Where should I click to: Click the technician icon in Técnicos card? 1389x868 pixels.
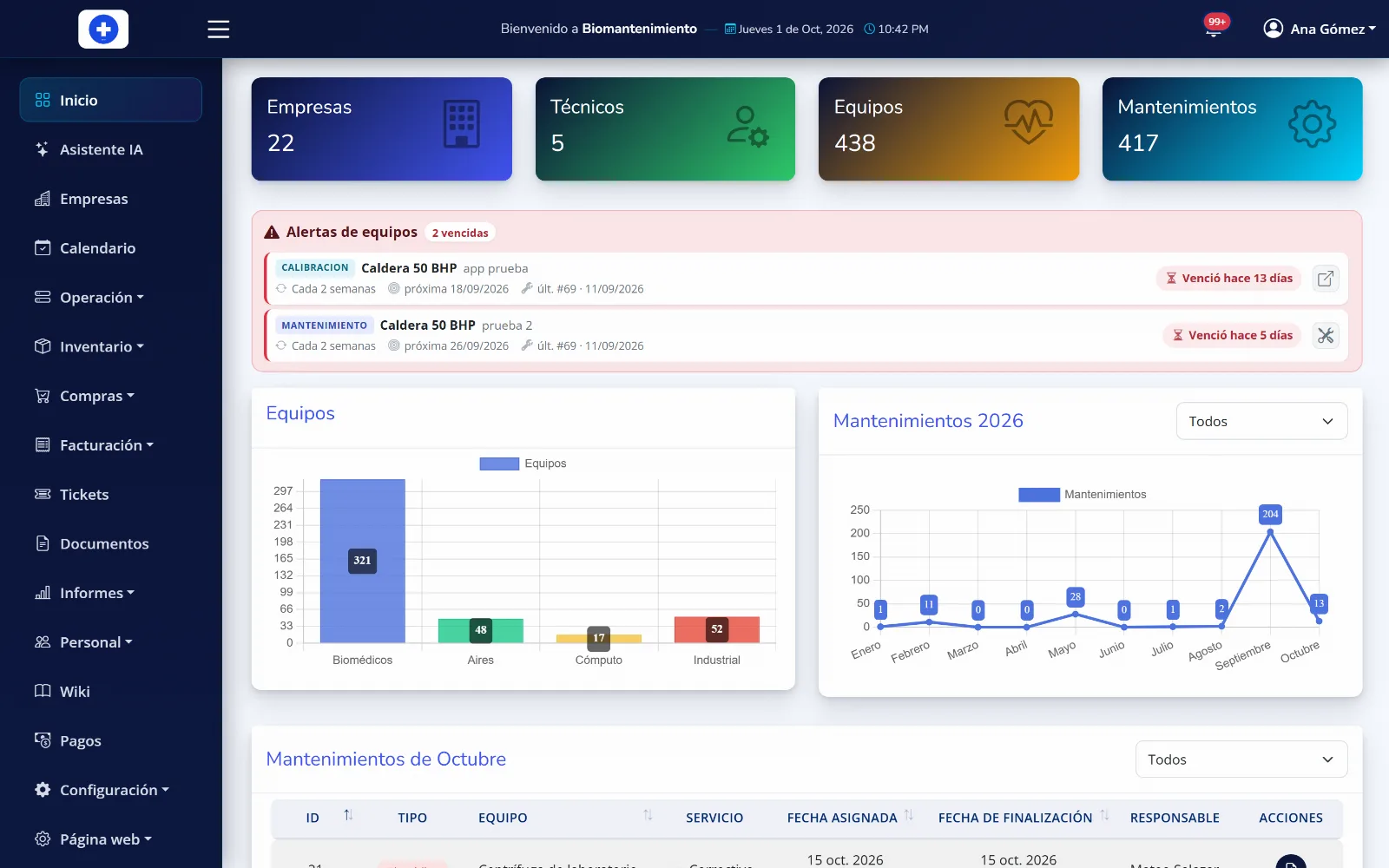coord(747,126)
